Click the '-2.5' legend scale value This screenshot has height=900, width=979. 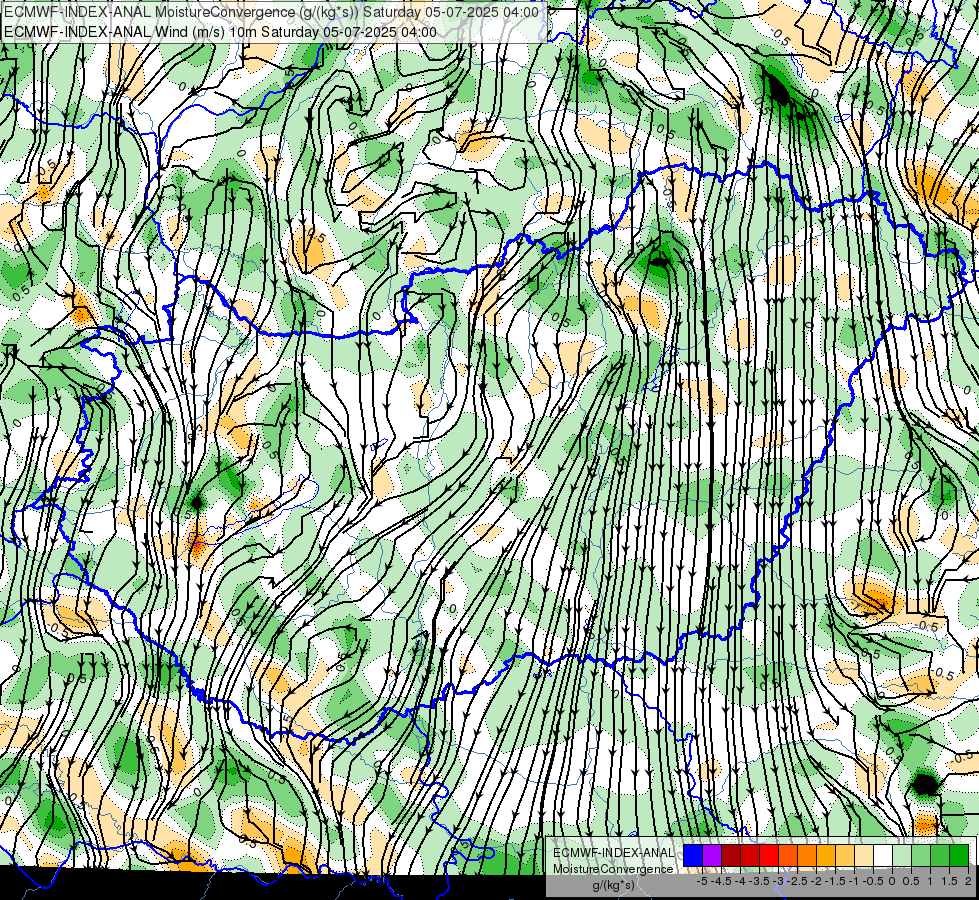(797, 881)
